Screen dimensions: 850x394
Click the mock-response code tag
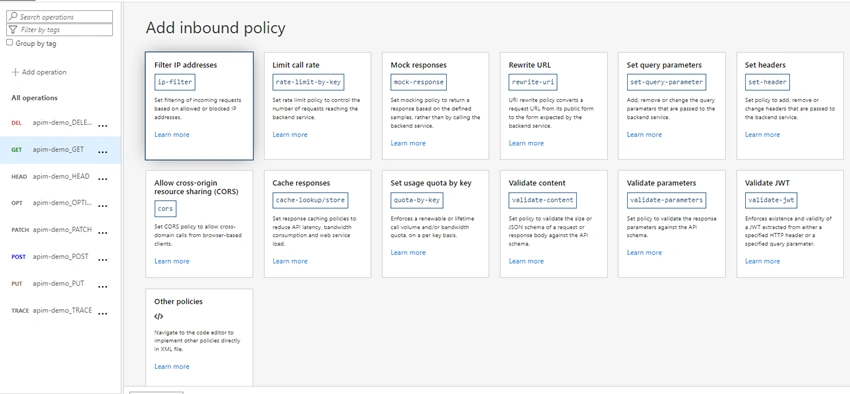point(418,82)
